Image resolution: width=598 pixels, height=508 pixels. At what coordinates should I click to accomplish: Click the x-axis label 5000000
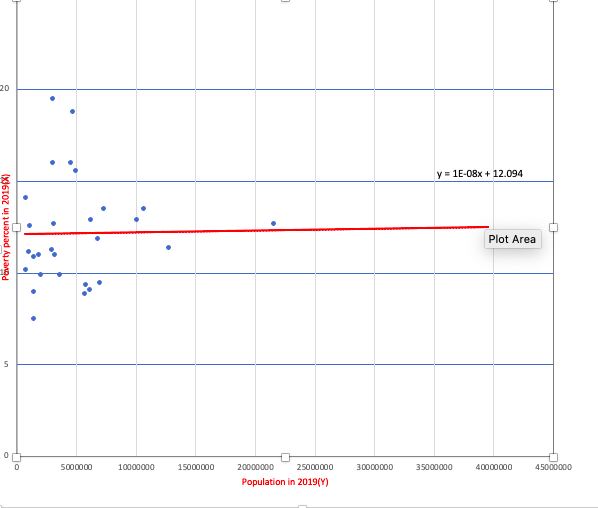pyautogui.click(x=76, y=467)
